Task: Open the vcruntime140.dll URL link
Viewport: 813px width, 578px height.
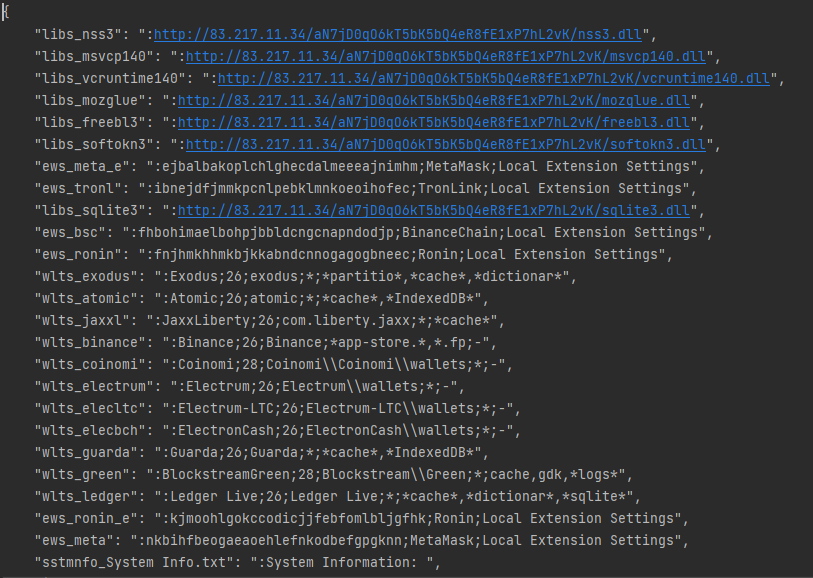Action: (x=494, y=78)
